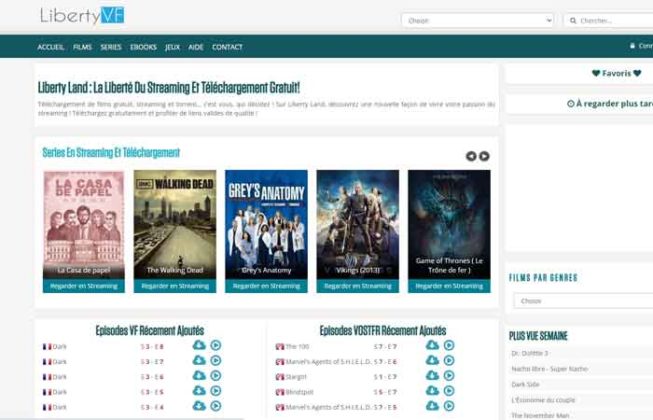Play Agents of S.H.I.E.L.D. S7-E5
653x420 pixels.
pyautogui.click(x=449, y=406)
